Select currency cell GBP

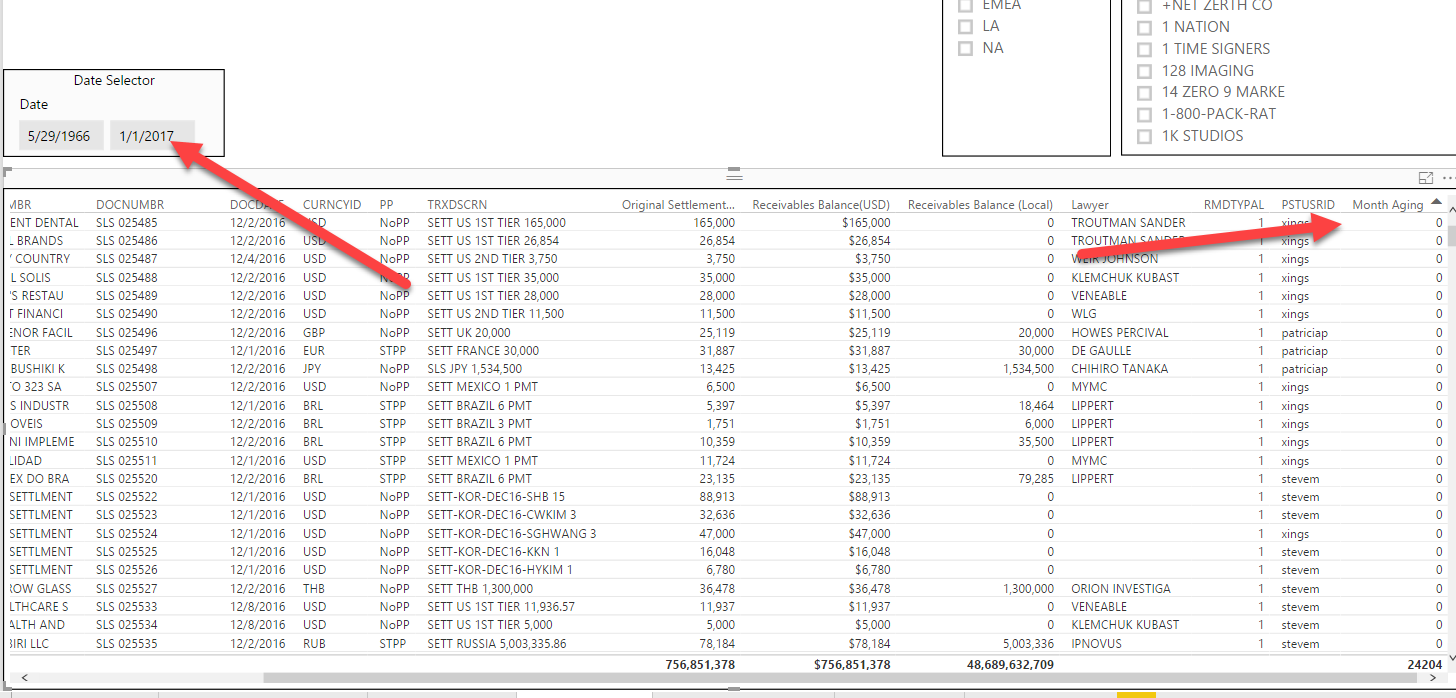(314, 332)
